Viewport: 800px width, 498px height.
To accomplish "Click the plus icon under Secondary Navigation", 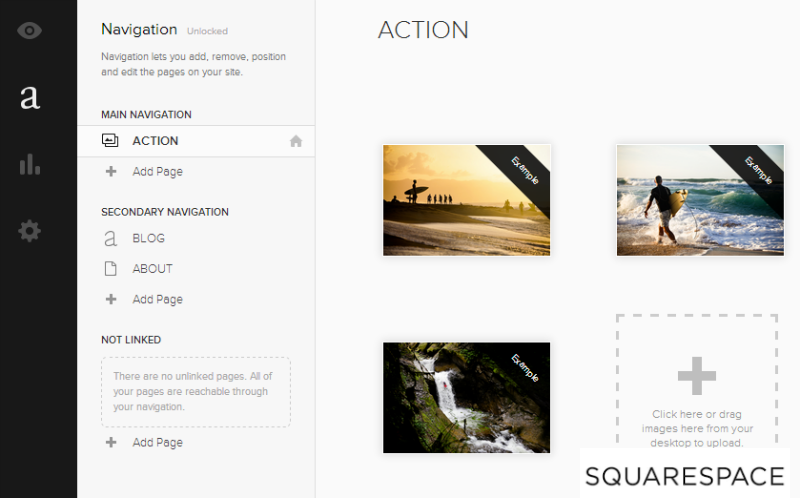I will [110, 299].
